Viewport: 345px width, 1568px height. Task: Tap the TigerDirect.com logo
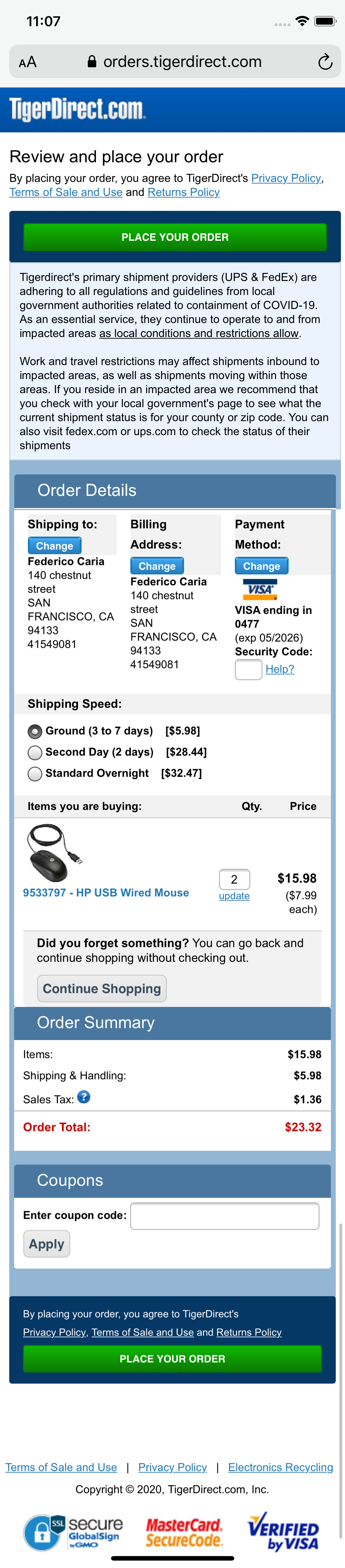click(x=77, y=110)
